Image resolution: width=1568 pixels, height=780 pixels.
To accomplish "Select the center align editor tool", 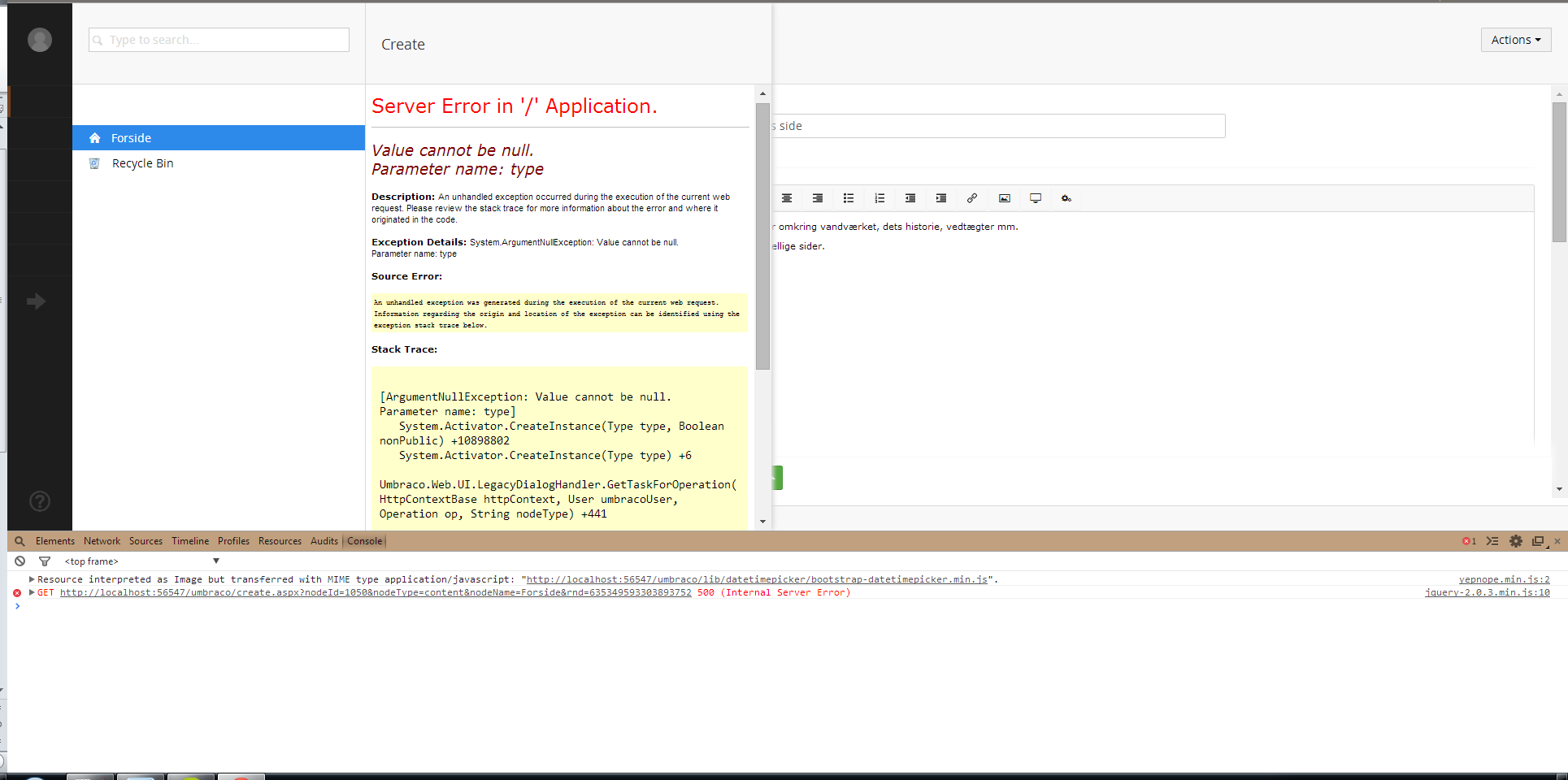I will 787,198.
